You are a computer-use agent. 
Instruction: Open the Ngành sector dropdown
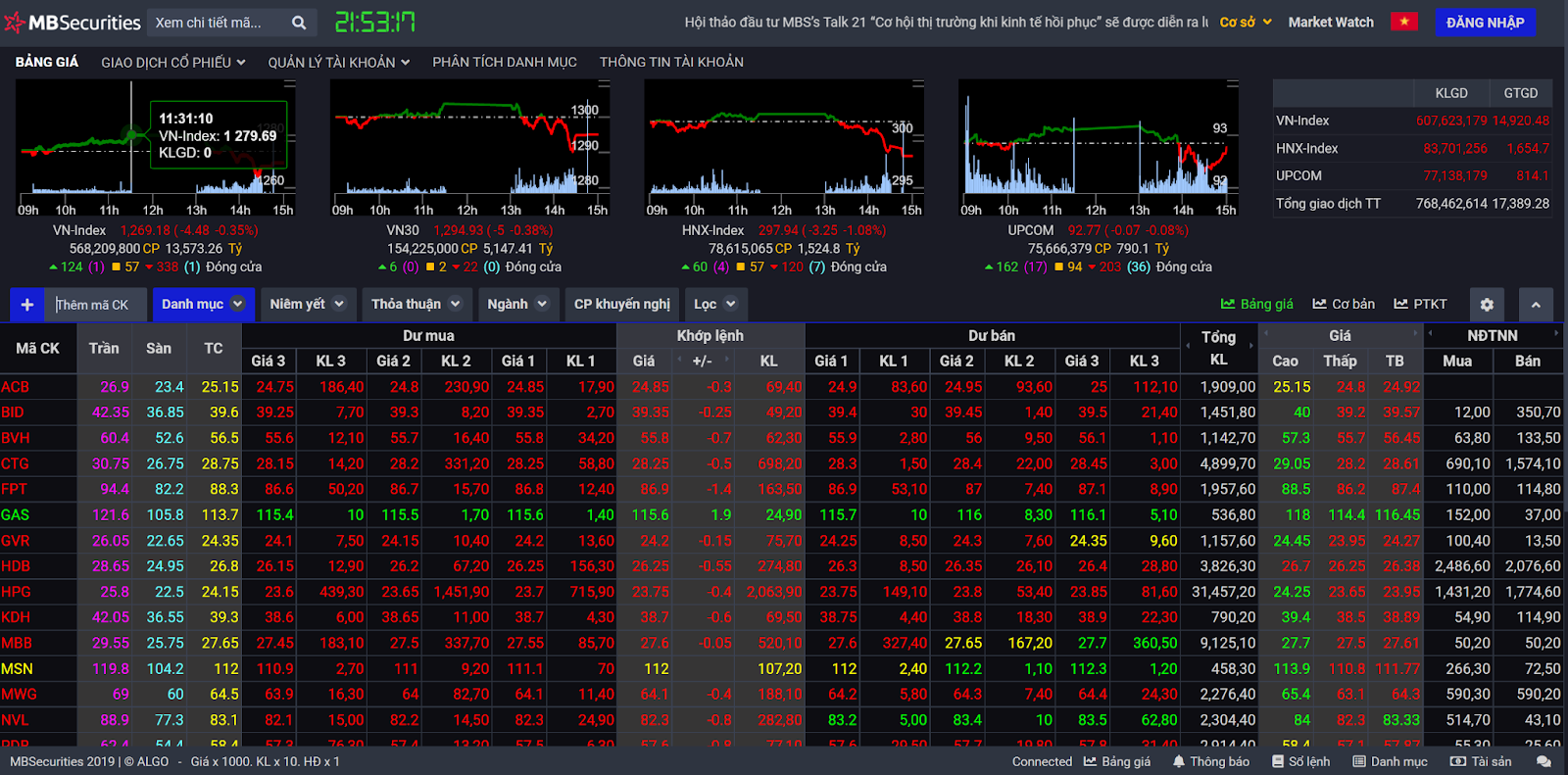518,305
